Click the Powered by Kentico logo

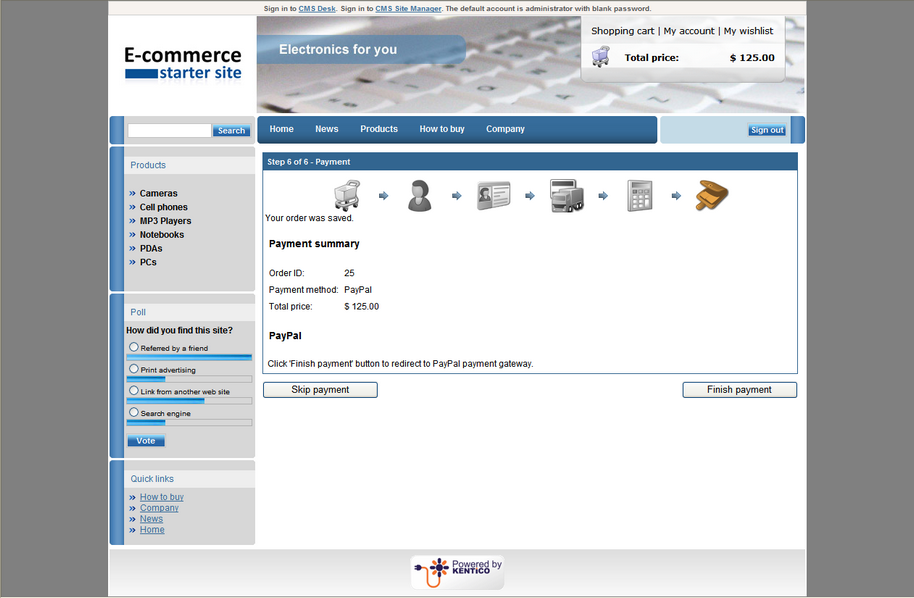pos(458,572)
